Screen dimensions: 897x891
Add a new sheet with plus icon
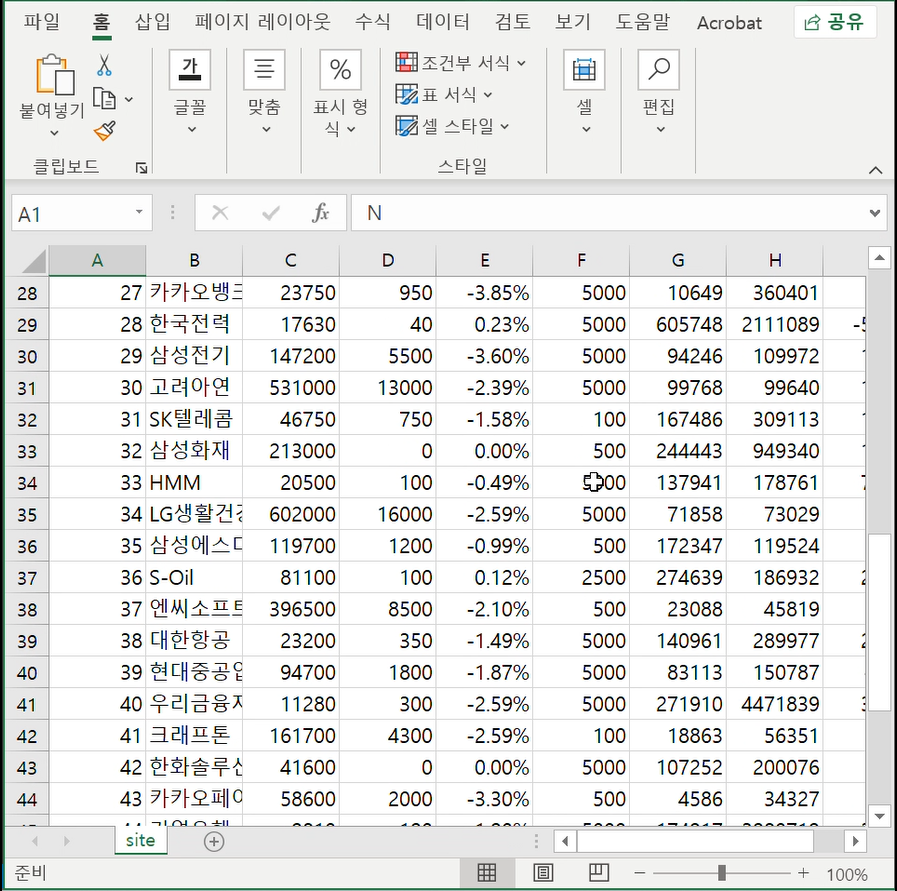[x=214, y=841]
